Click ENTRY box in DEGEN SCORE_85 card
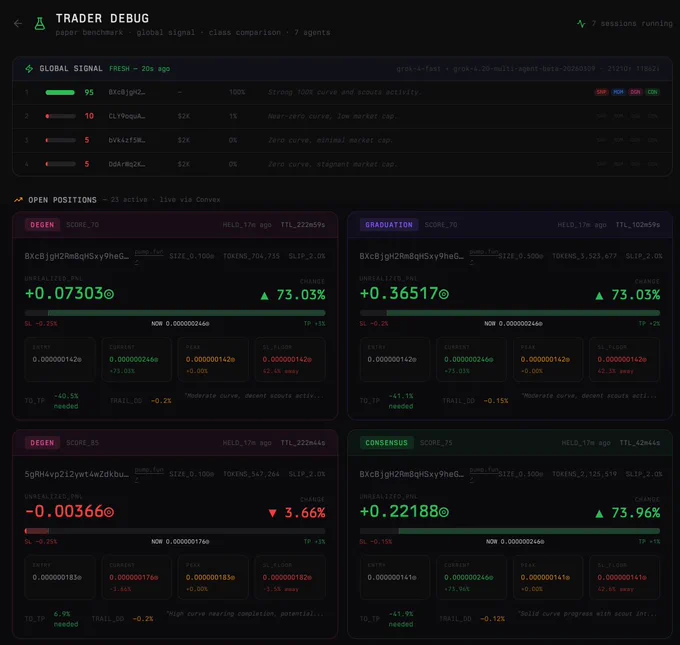The width and height of the screenshot is (680, 645). pos(60,577)
